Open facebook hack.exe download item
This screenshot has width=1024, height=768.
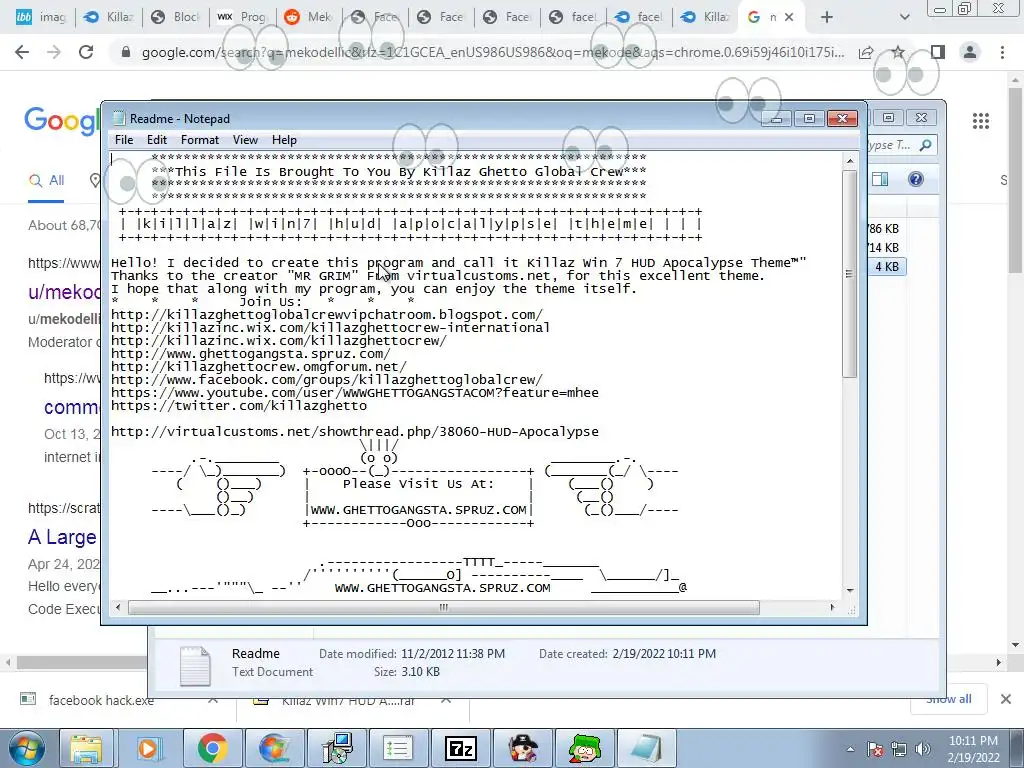click(101, 700)
